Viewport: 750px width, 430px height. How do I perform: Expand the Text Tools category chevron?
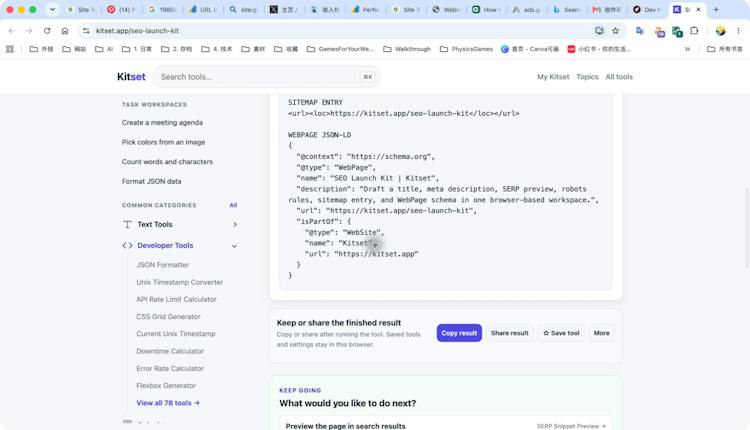(235, 224)
